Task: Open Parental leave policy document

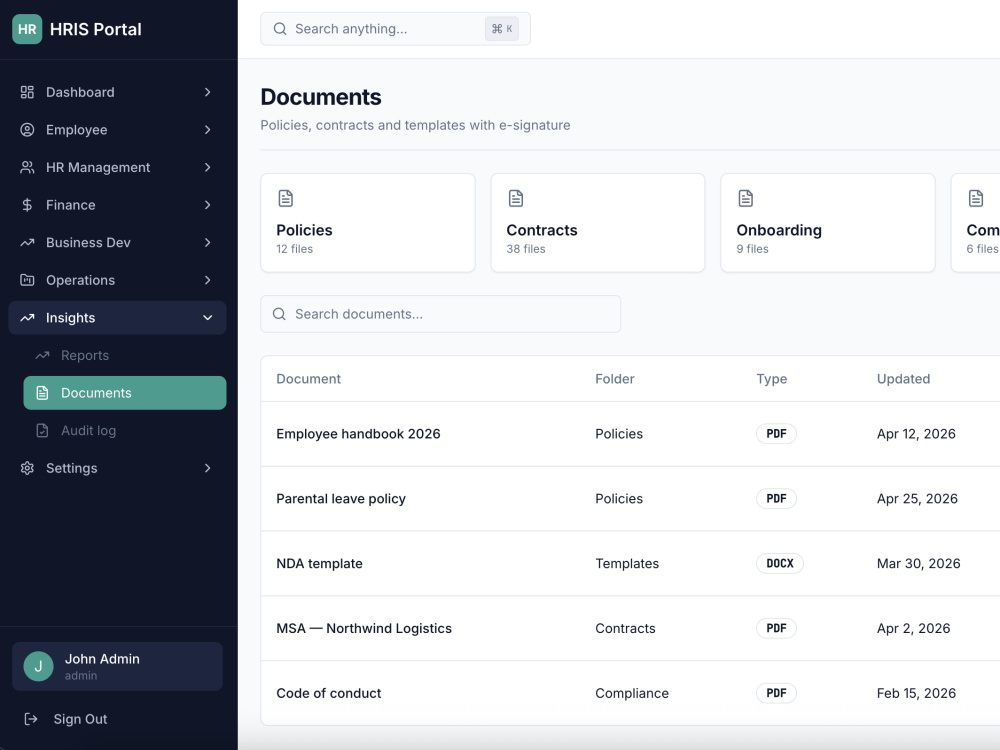Action: click(341, 499)
